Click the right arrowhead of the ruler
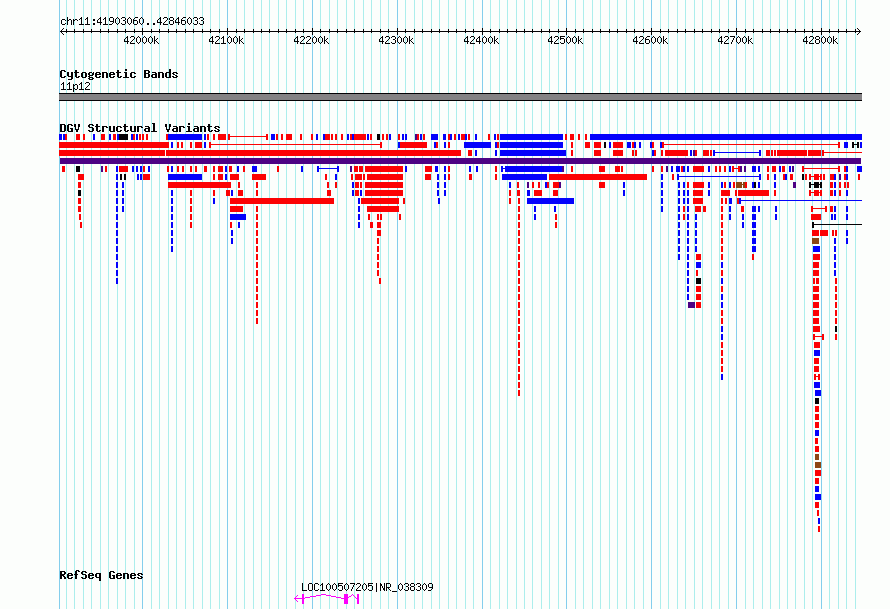Image resolution: width=890 pixels, height=609 pixels. pyautogui.click(x=859, y=31)
